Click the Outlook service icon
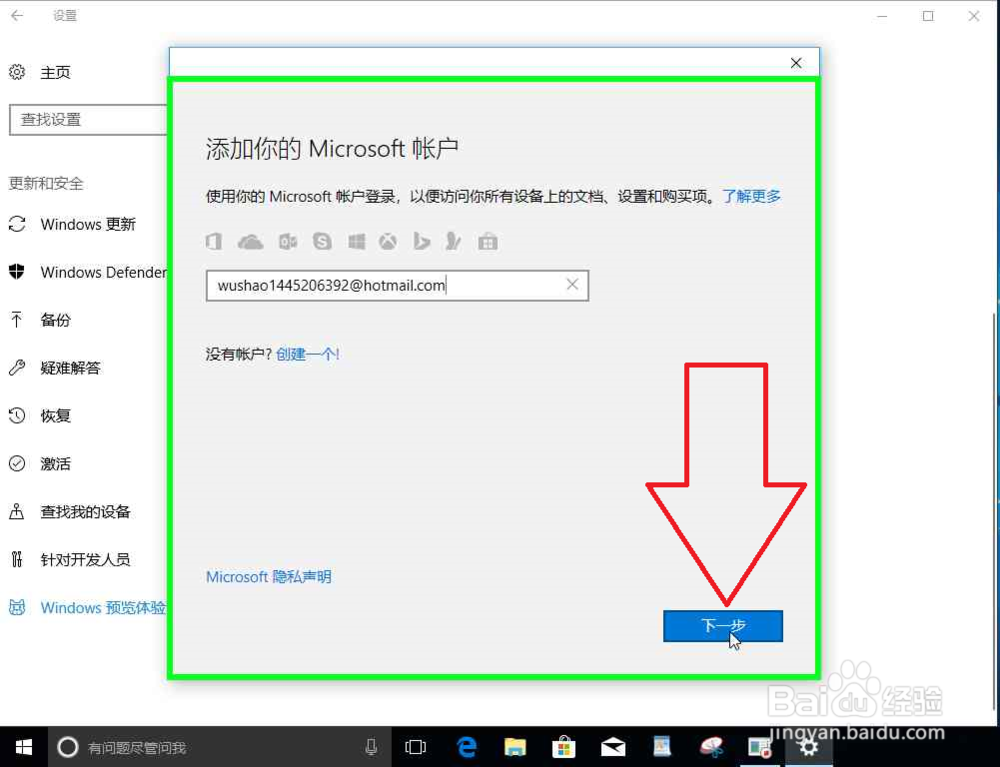The height and width of the screenshot is (767, 1000). click(x=288, y=242)
